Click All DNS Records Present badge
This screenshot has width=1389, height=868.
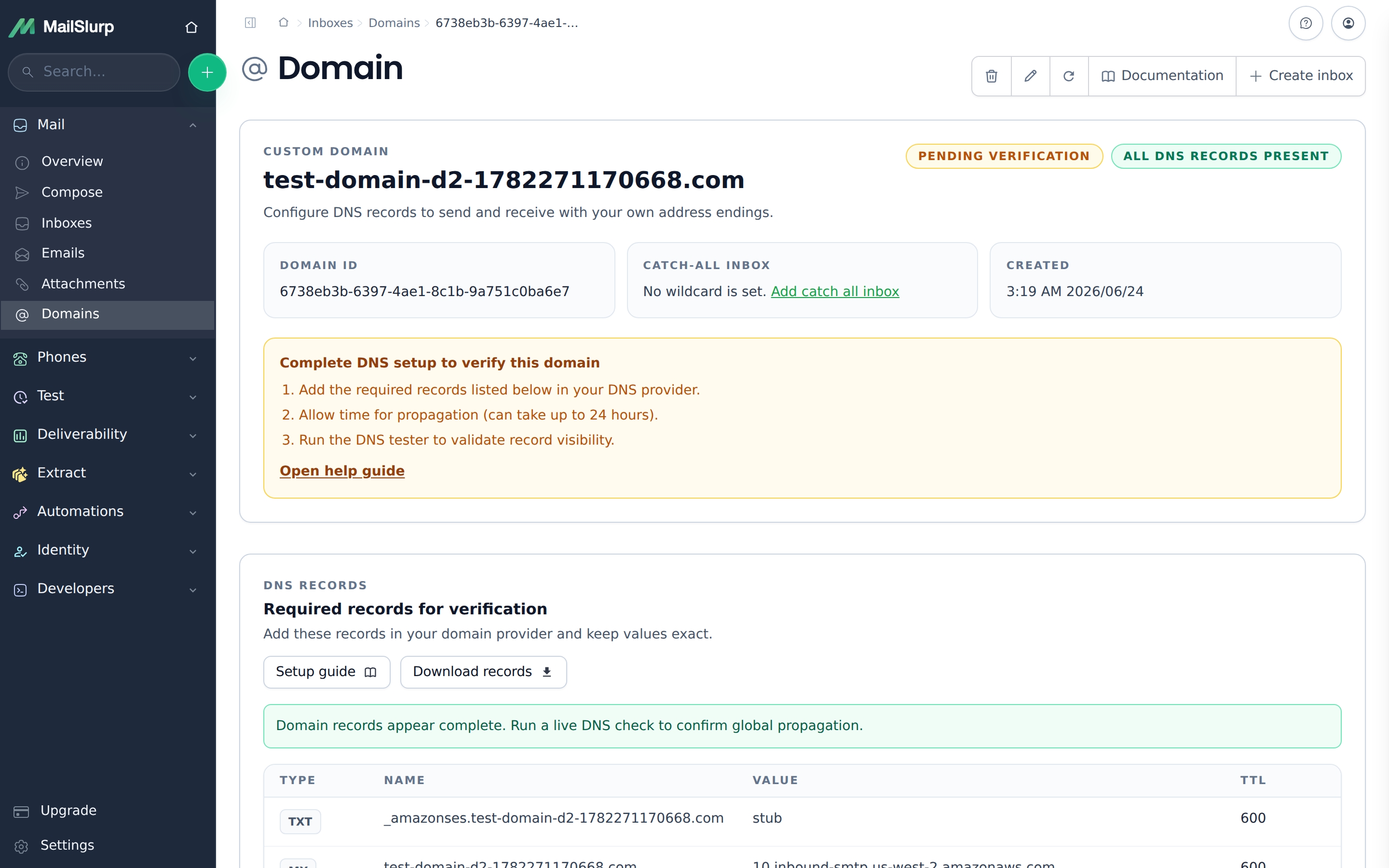click(1226, 156)
